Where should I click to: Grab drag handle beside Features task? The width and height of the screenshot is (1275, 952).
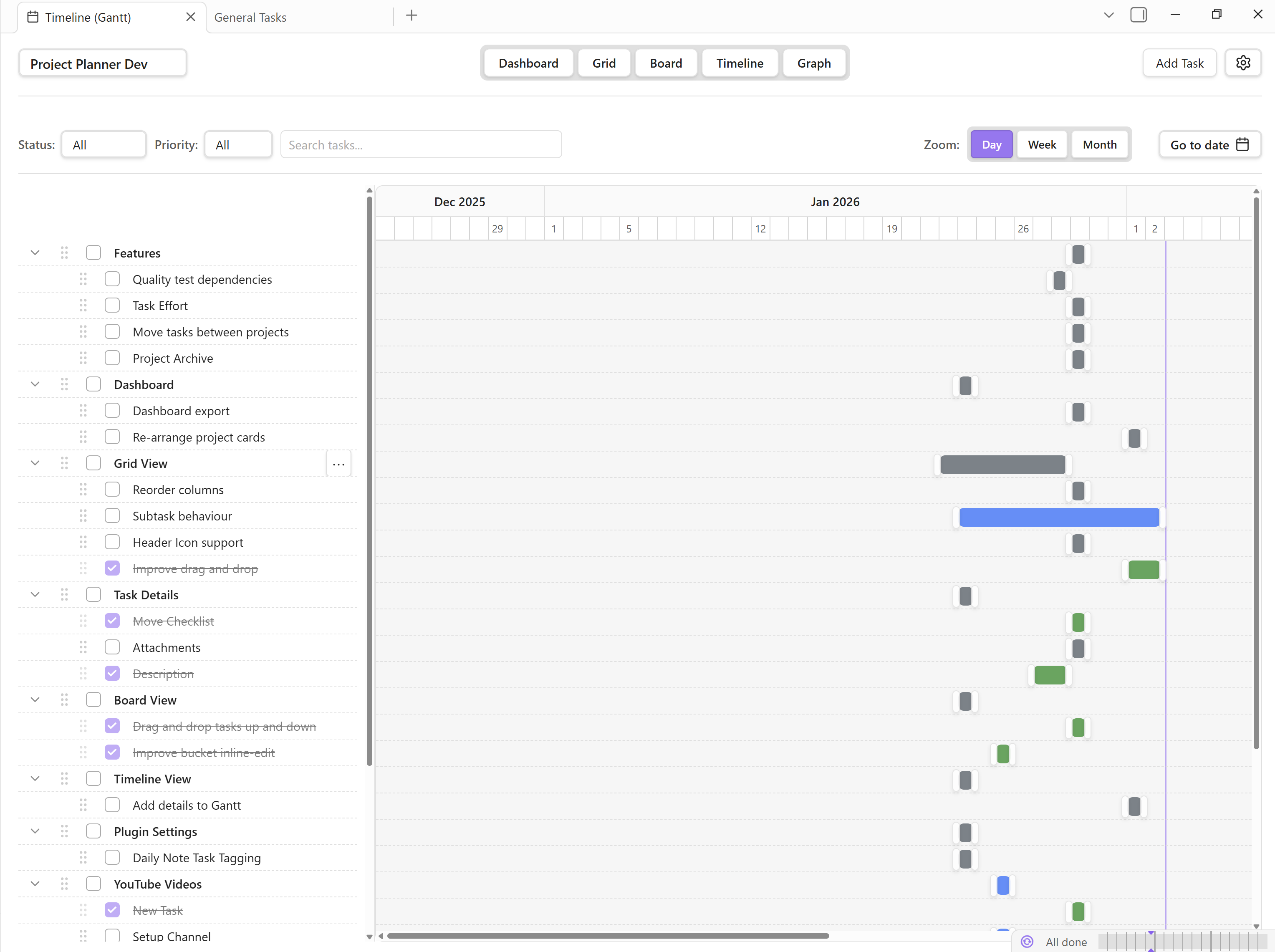click(x=64, y=253)
